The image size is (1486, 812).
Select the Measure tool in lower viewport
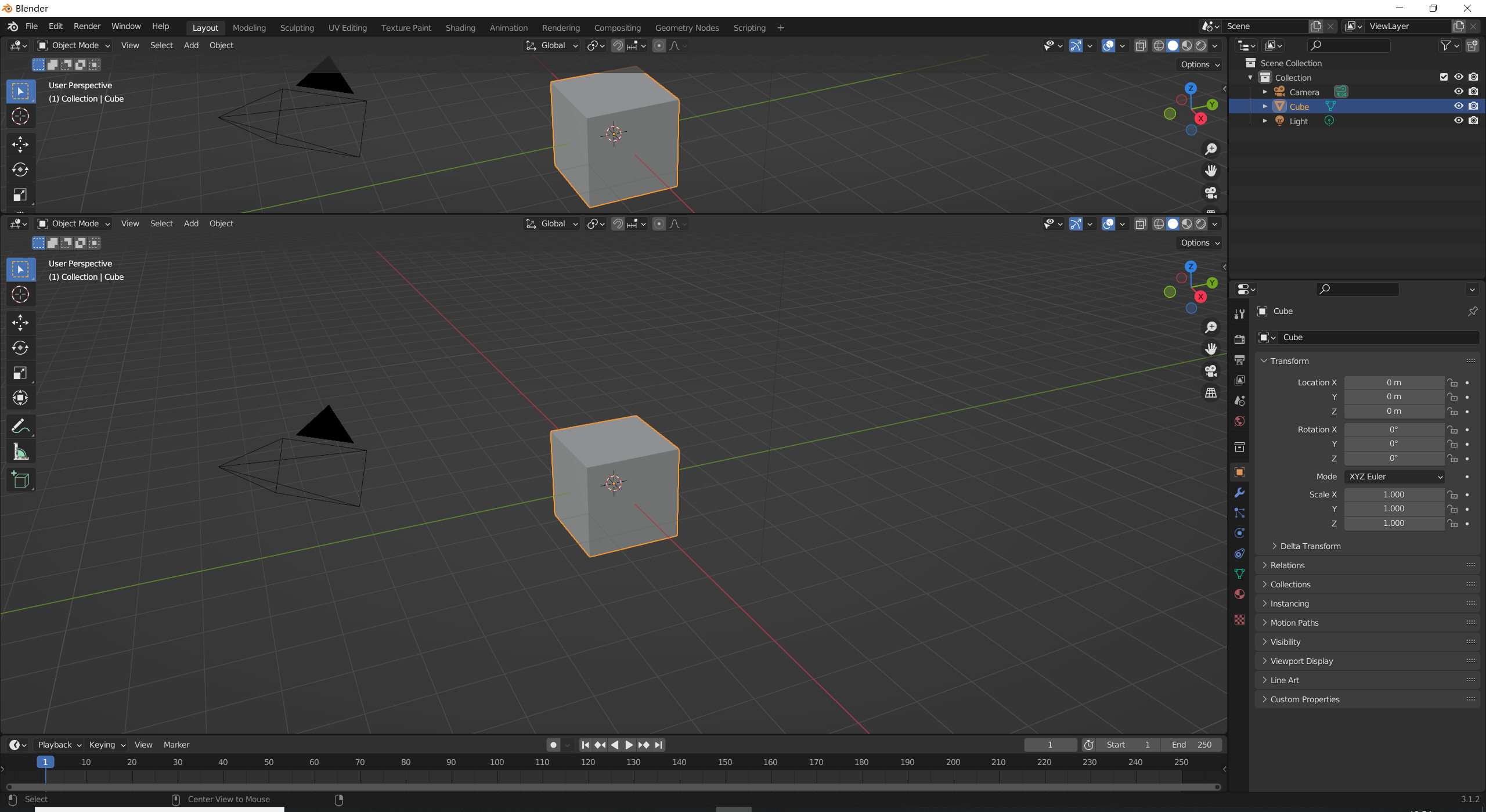(20, 452)
